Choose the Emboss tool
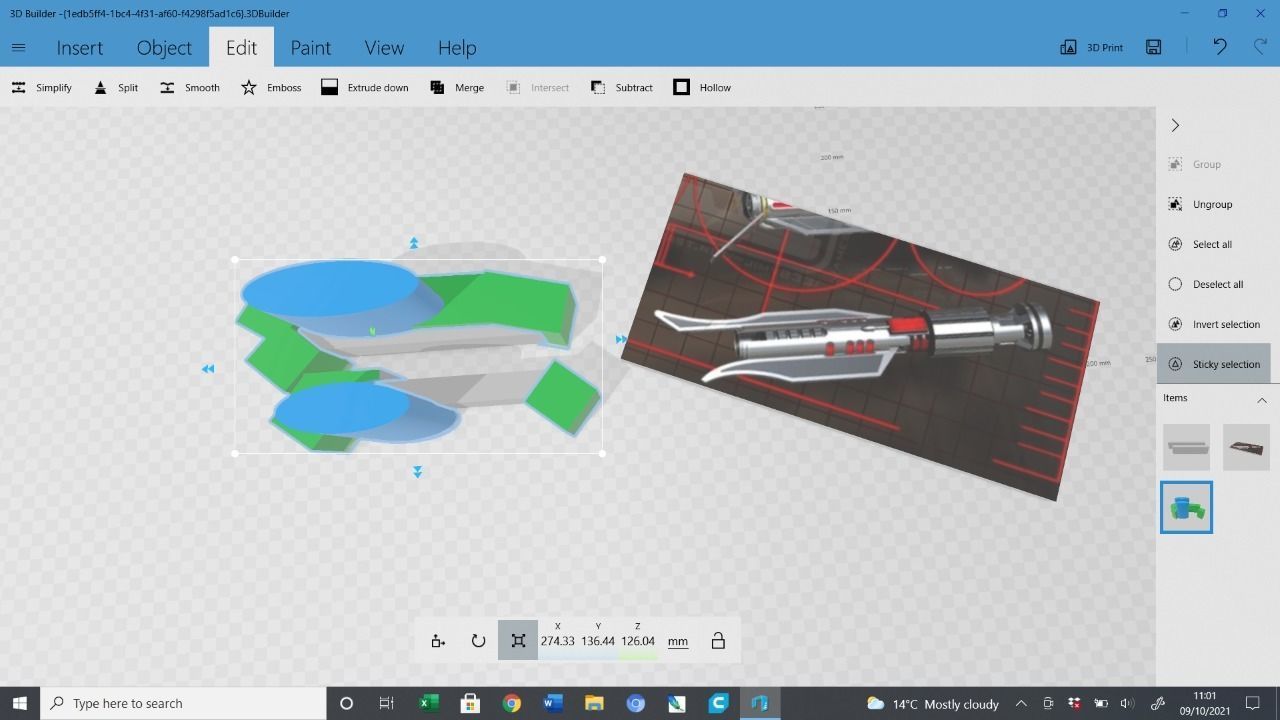Image resolution: width=1280 pixels, height=720 pixels. point(271,87)
